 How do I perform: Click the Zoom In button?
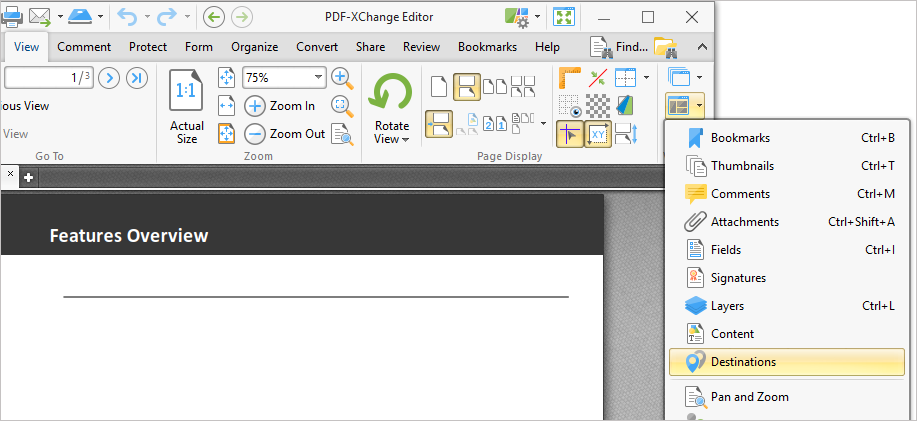[x=280, y=105]
